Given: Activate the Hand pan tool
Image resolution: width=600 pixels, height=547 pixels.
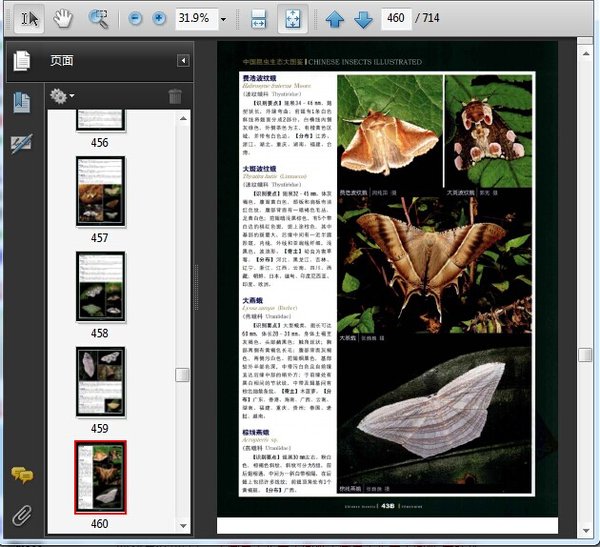Looking at the screenshot, I should point(63,19).
